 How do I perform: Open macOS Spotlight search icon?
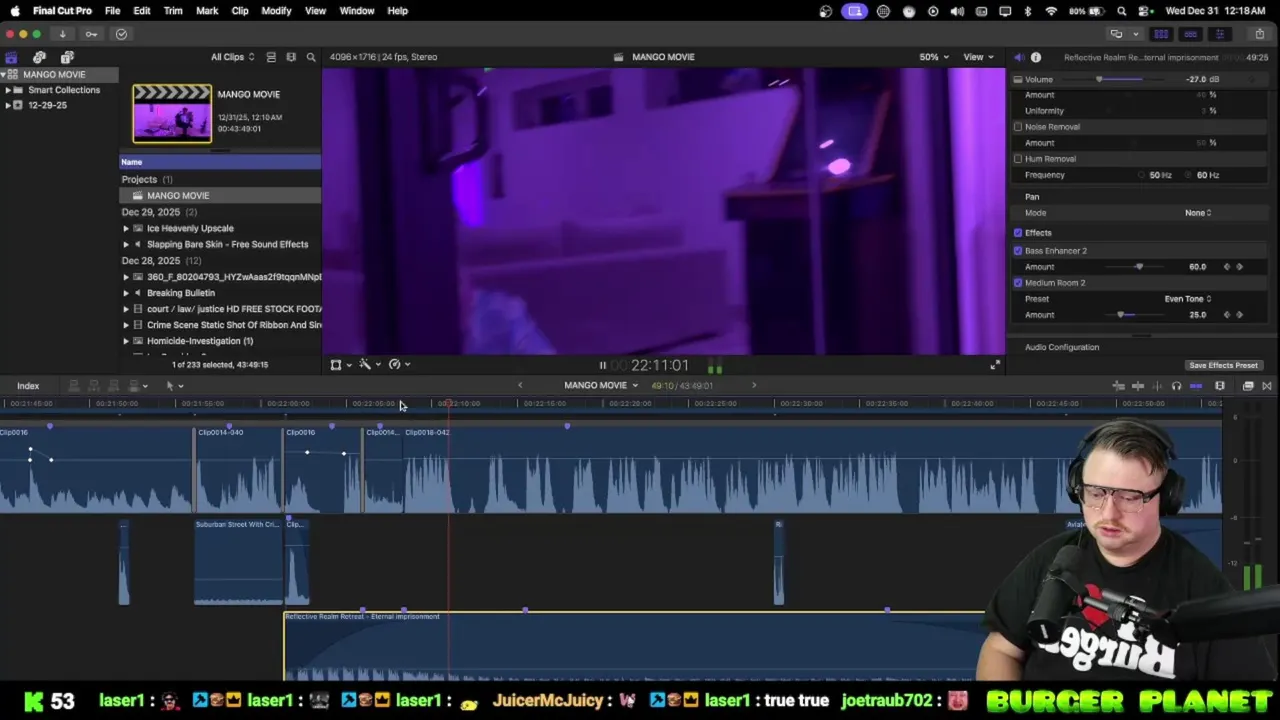tap(1122, 11)
